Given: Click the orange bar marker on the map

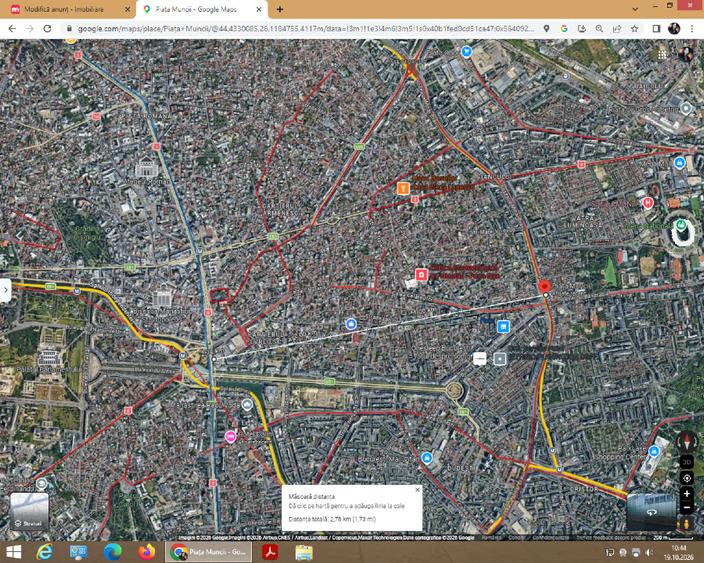Looking at the screenshot, I should pyautogui.click(x=403, y=188).
